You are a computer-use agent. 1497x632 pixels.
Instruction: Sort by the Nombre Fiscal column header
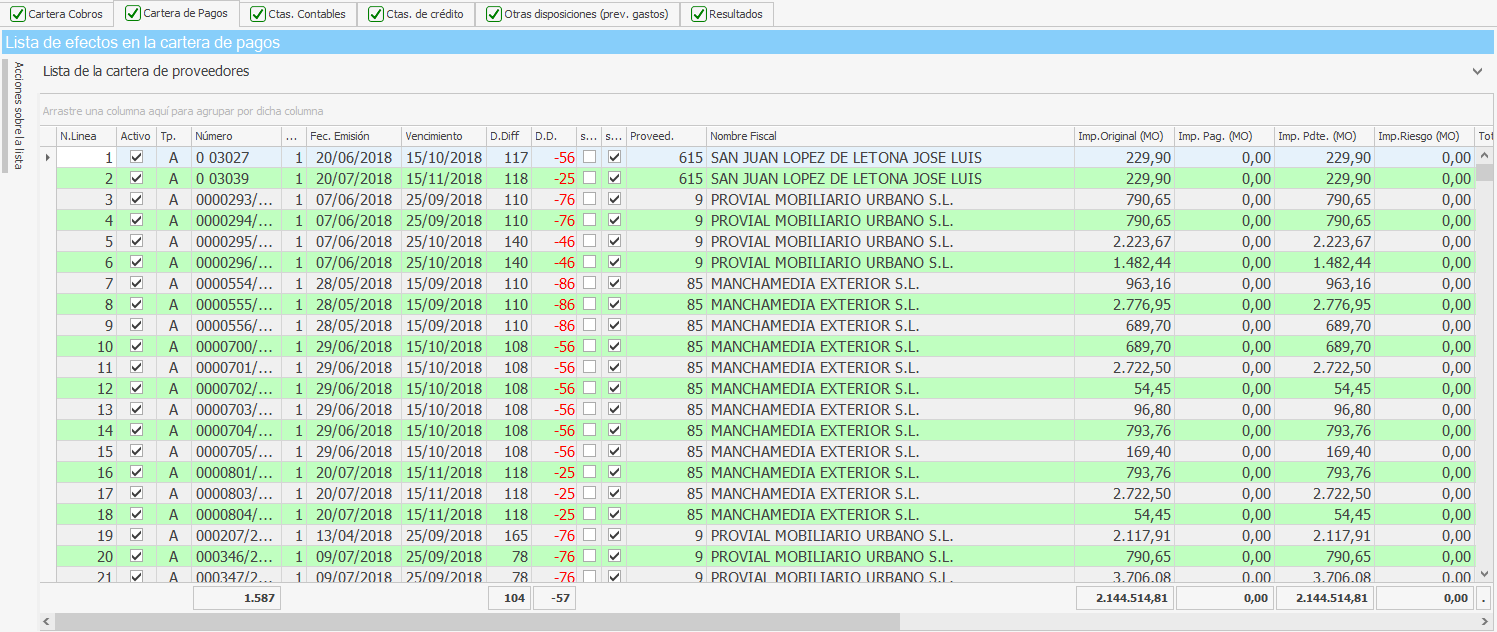[x=743, y=136]
